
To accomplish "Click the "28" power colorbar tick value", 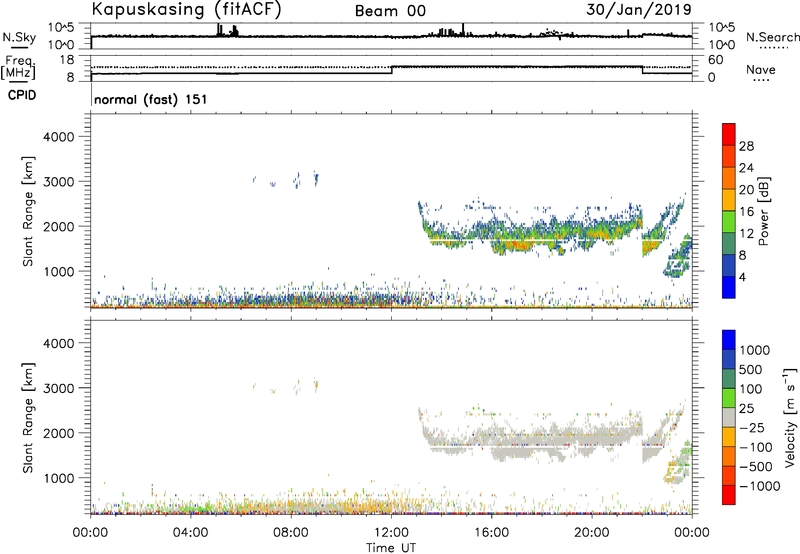I will [746, 146].
